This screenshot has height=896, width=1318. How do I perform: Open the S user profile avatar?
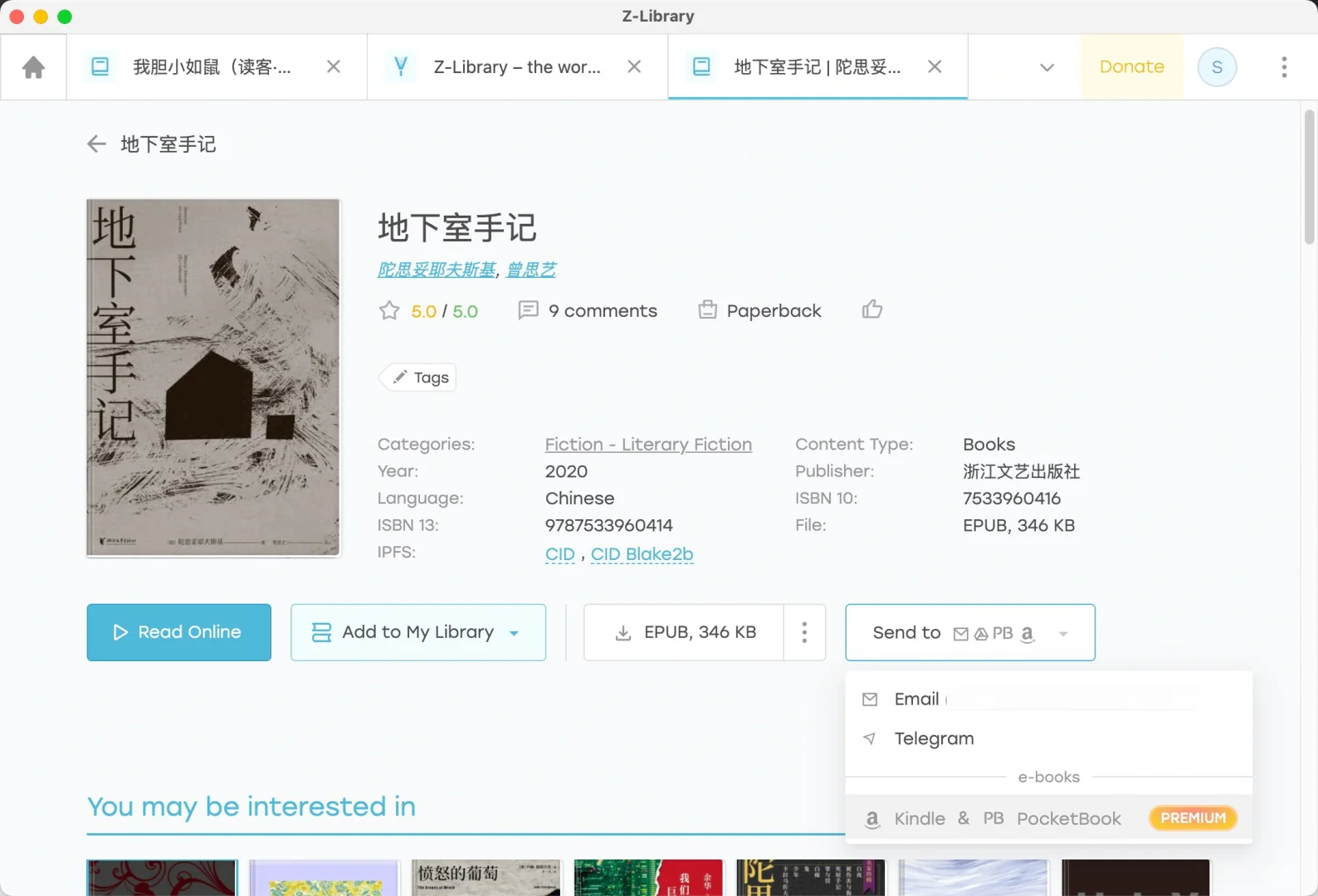(x=1218, y=67)
